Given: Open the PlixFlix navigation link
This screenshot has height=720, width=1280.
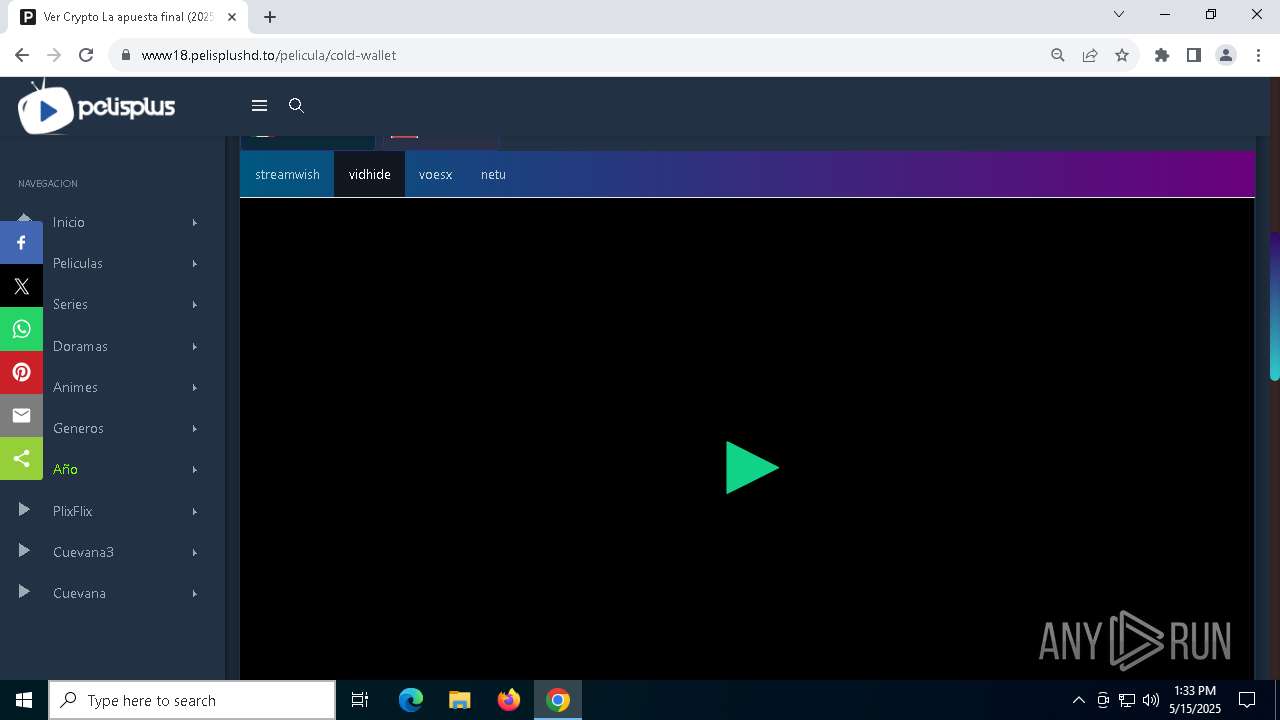Looking at the screenshot, I should tap(72, 511).
